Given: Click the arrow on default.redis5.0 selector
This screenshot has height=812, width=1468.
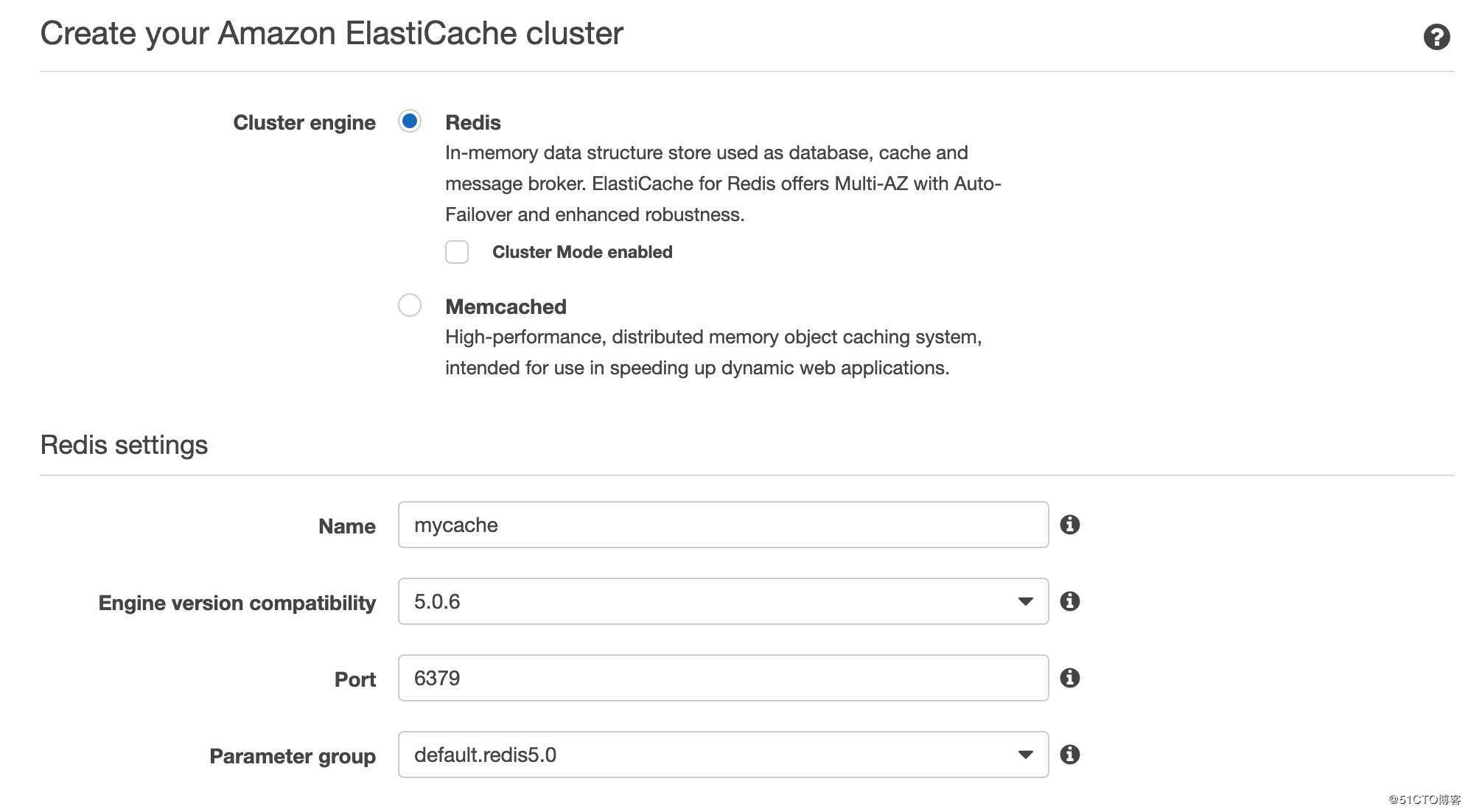Looking at the screenshot, I should (x=1024, y=755).
